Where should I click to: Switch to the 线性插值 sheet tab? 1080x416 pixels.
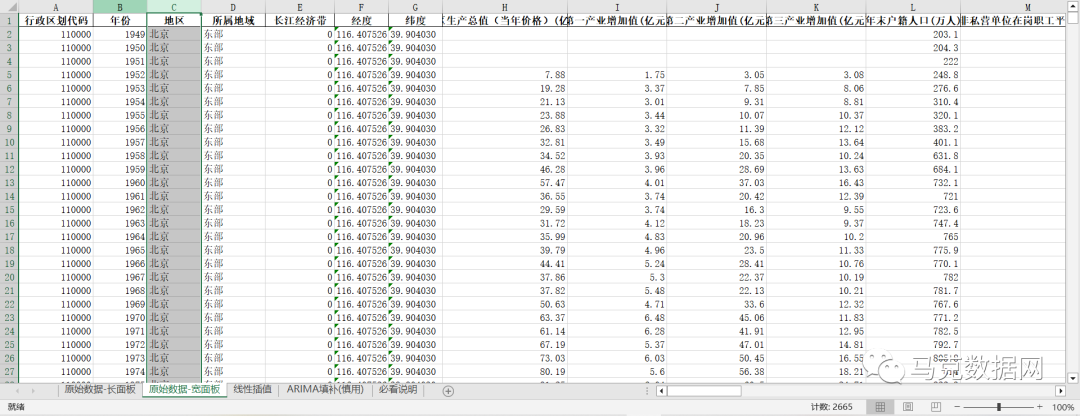[253, 390]
